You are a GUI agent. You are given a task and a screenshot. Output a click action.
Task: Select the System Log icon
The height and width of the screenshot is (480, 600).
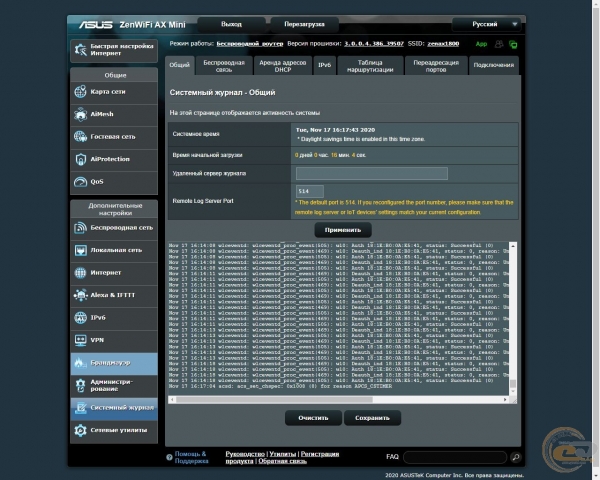point(80,408)
